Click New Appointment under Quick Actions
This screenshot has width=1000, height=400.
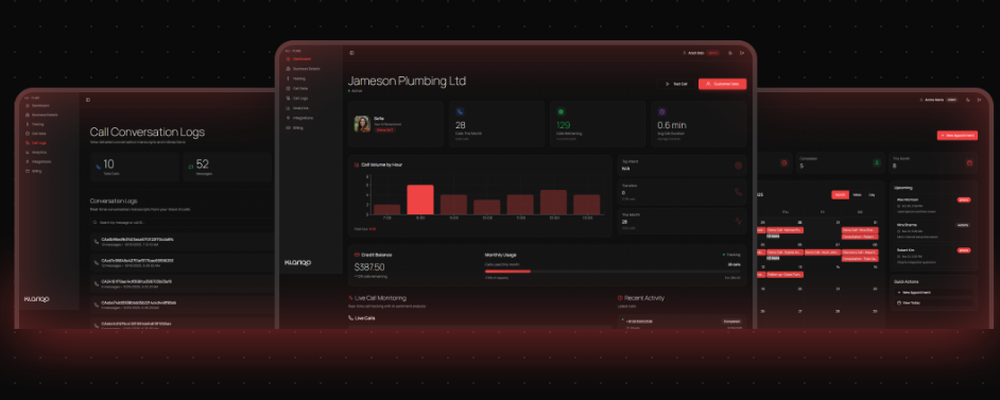coord(933,292)
